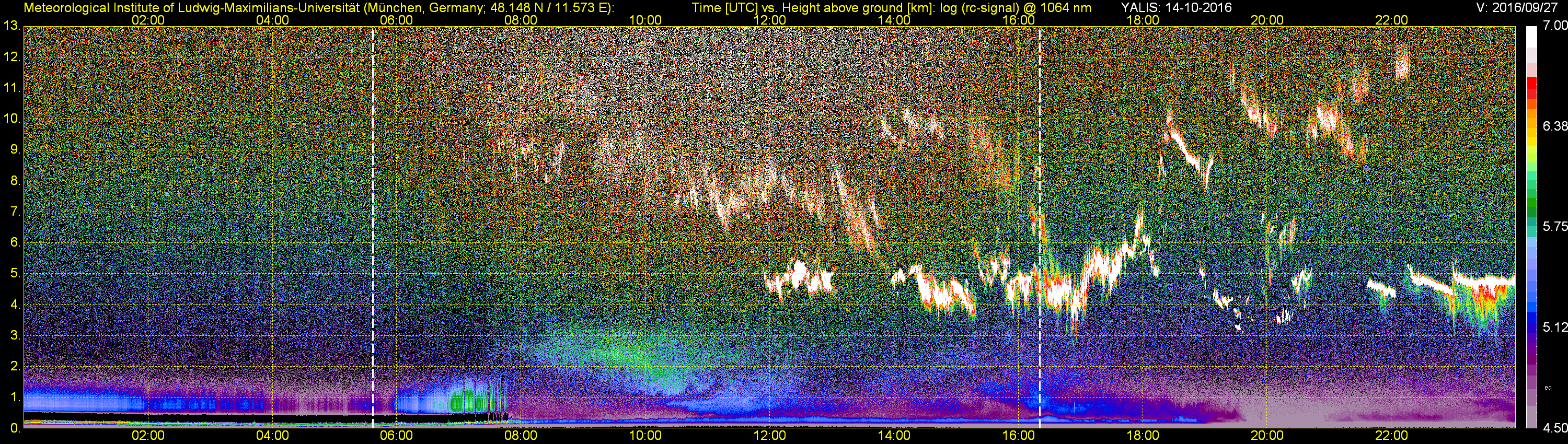This screenshot has width=1568, height=444.
Task: Click the height axis label 6
Action: [15, 243]
